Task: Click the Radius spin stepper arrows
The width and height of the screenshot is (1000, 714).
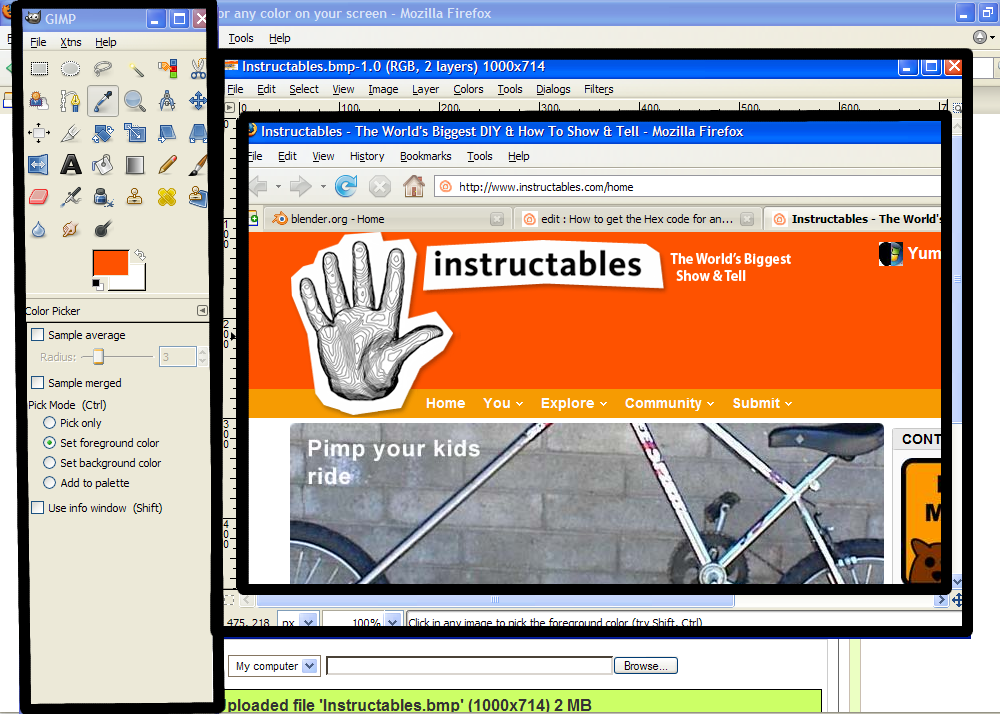Action: point(203,356)
